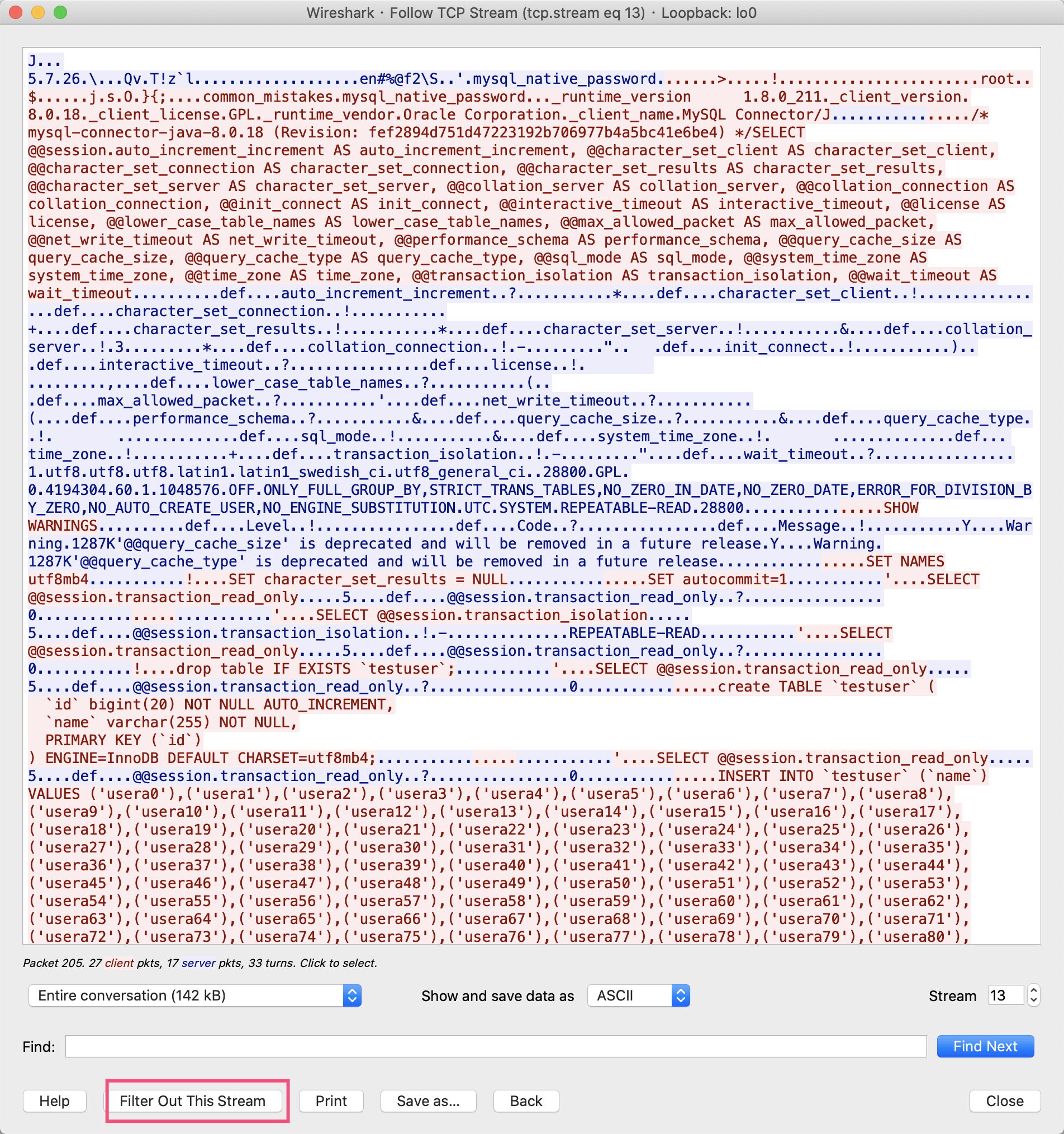This screenshot has height=1134, width=1064.
Task: Click the Stream number field showing 13
Action: click(1005, 995)
